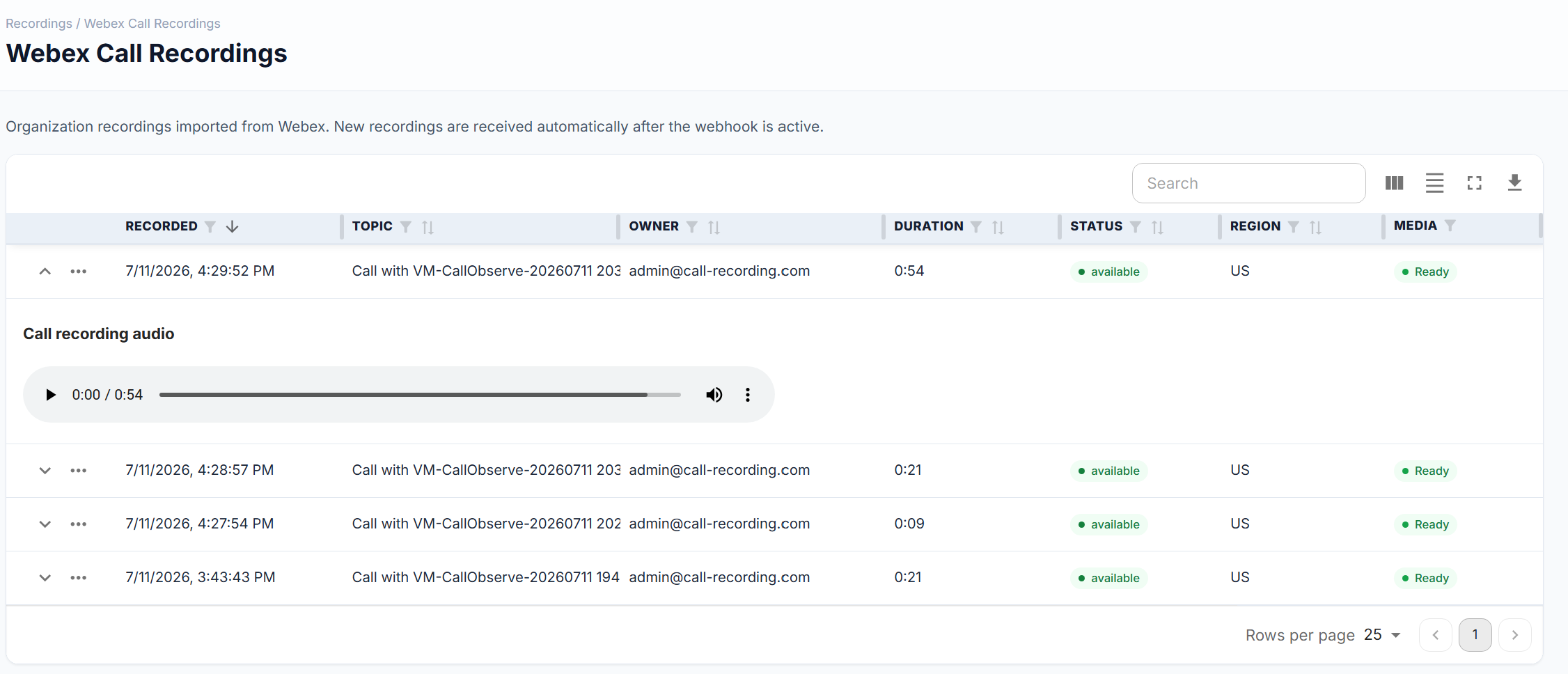This screenshot has height=674, width=1568.
Task: Filter by the Topic column
Action: [x=406, y=227]
